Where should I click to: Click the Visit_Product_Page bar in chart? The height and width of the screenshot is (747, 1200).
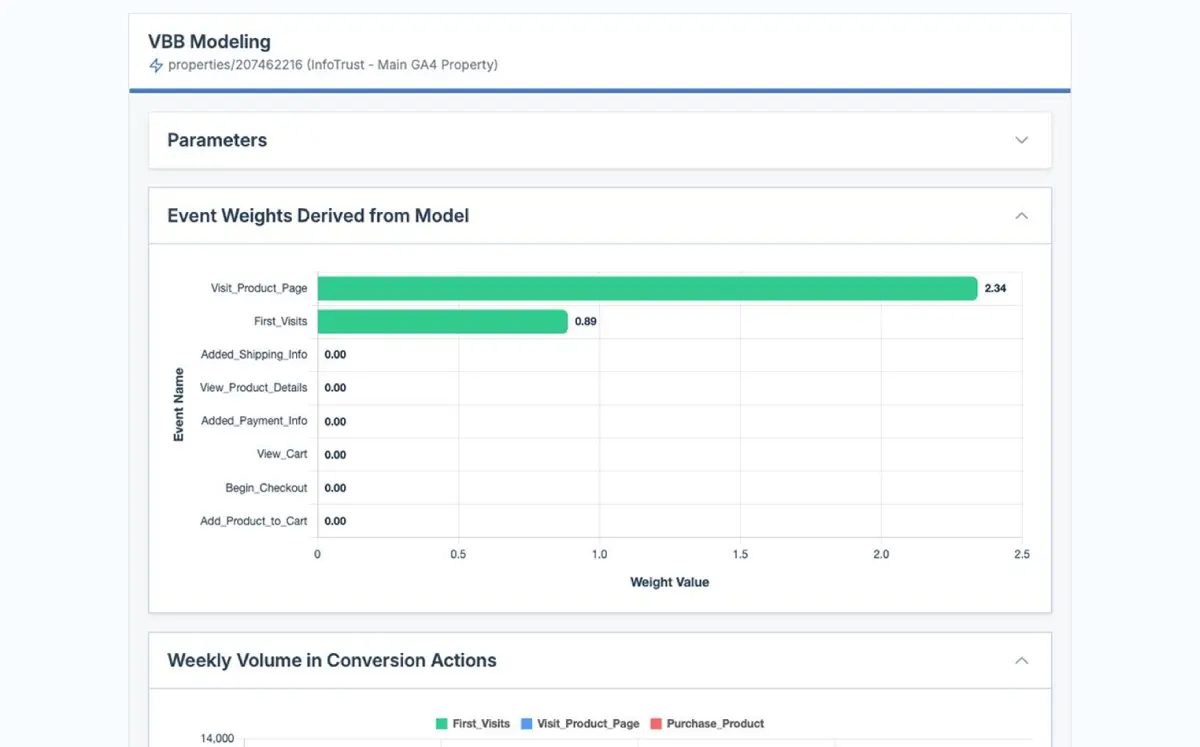click(x=646, y=288)
